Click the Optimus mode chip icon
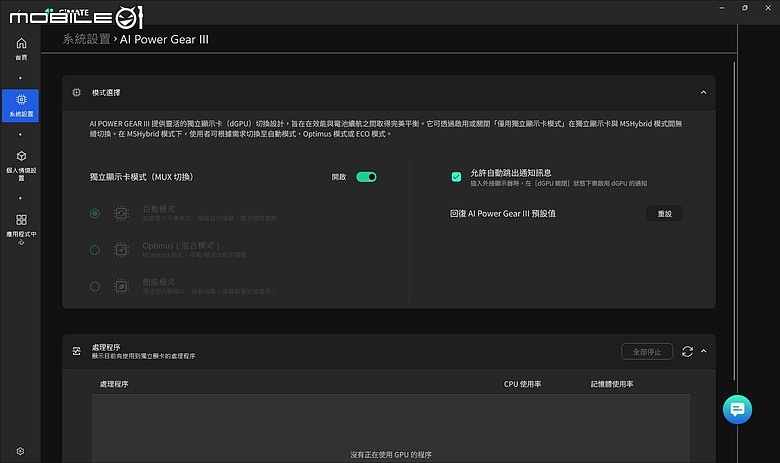The width and height of the screenshot is (780, 463). (x=121, y=250)
